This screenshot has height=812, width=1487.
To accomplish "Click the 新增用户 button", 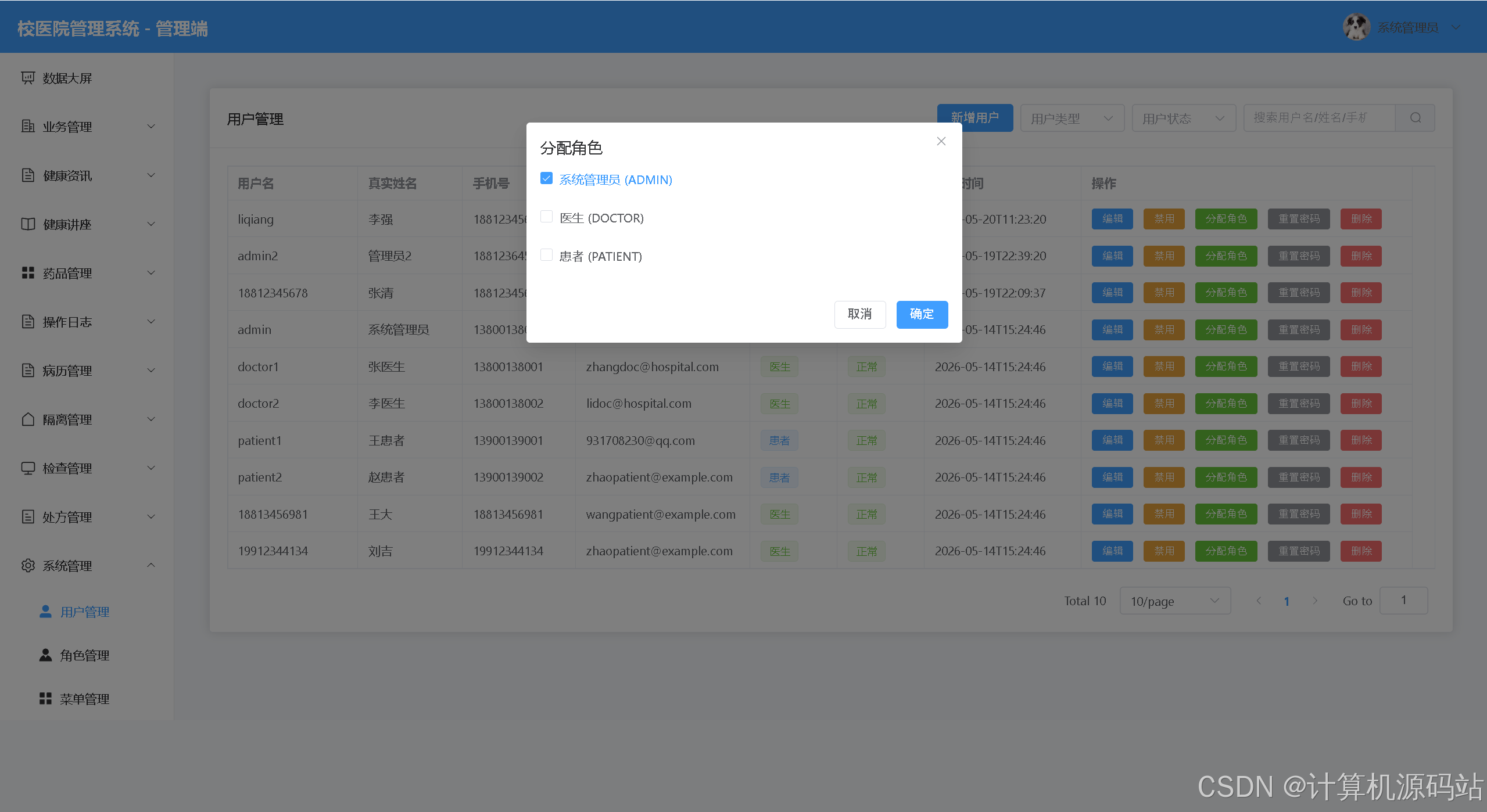I will [975, 118].
